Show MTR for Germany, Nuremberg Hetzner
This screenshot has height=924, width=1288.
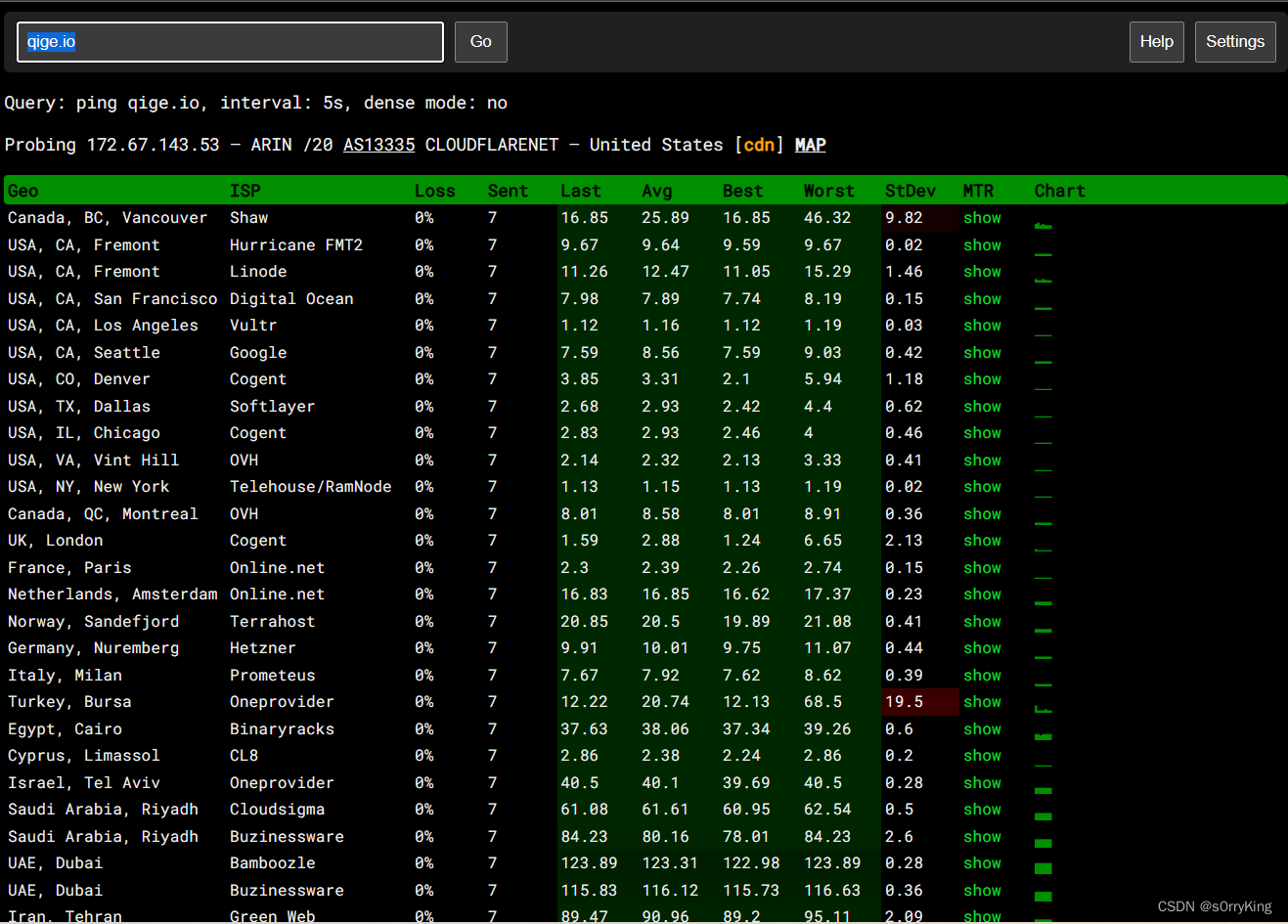pos(982,648)
